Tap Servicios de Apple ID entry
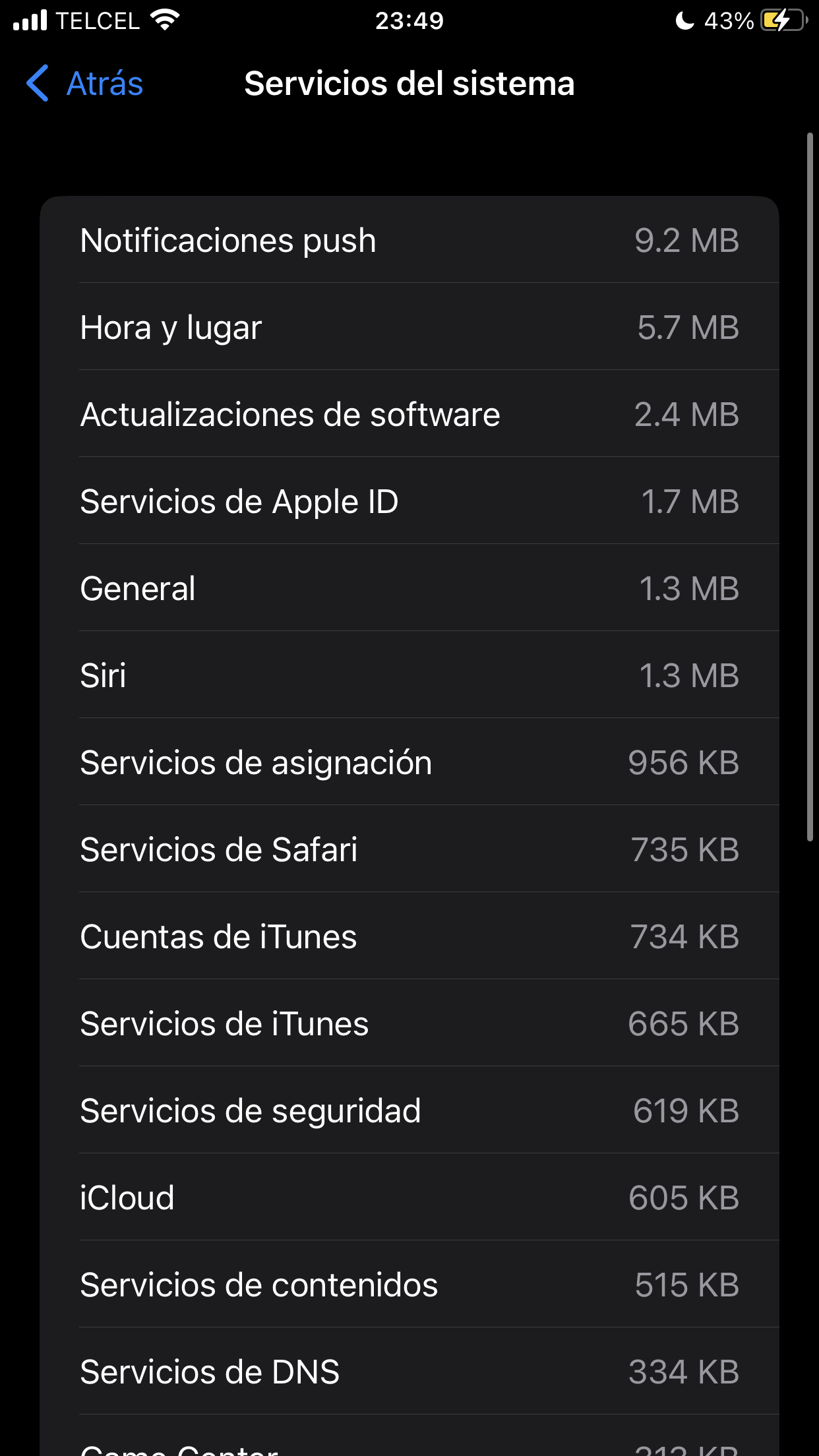 (409, 501)
